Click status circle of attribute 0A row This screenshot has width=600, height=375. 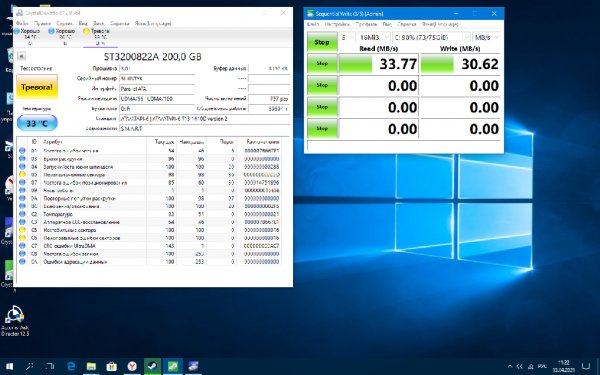22,198
